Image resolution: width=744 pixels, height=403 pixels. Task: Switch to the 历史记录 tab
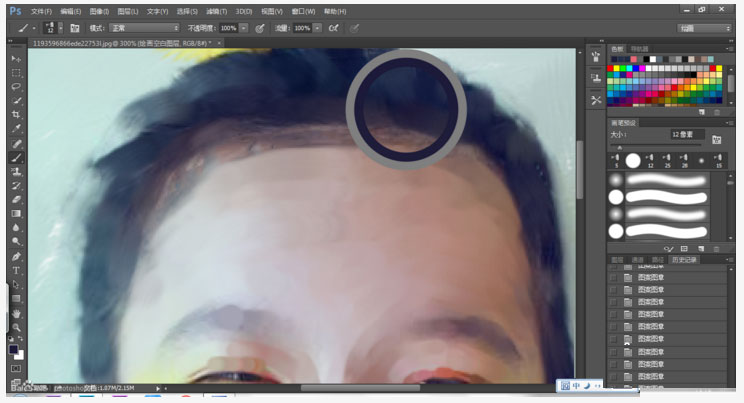tap(684, 260)
